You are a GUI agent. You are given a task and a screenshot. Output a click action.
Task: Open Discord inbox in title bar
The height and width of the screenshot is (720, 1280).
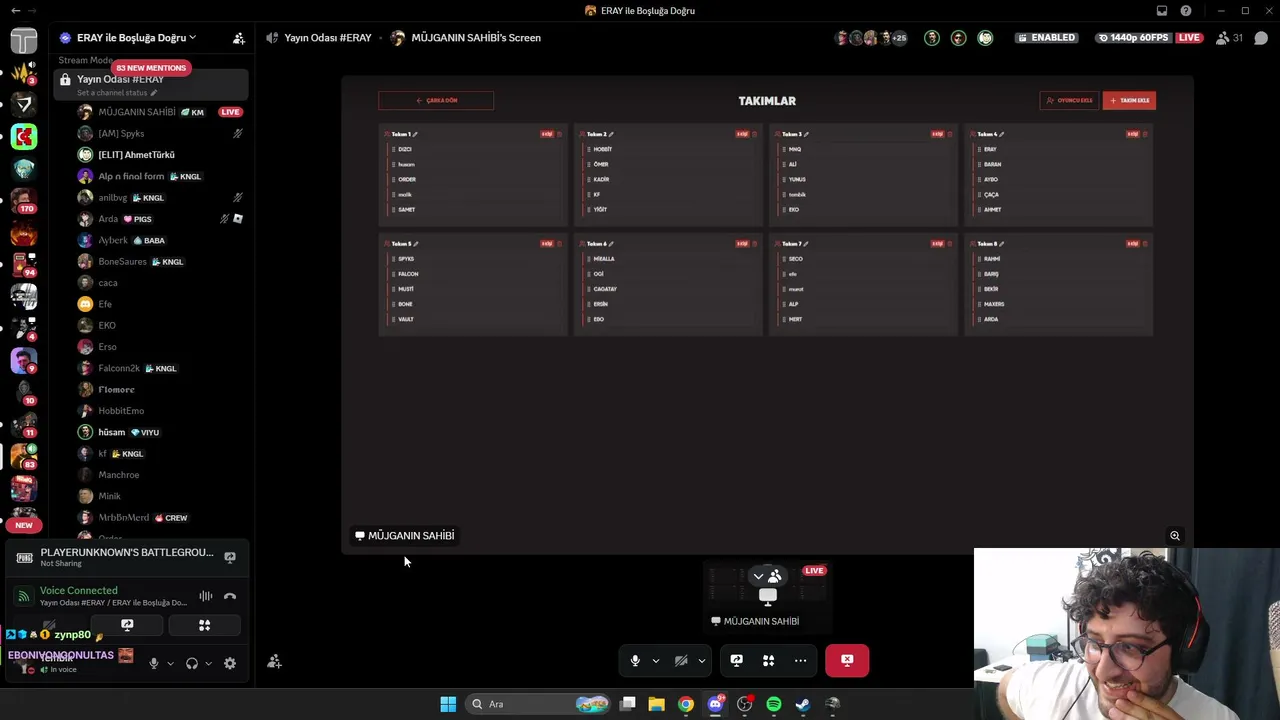point(1162,11)
